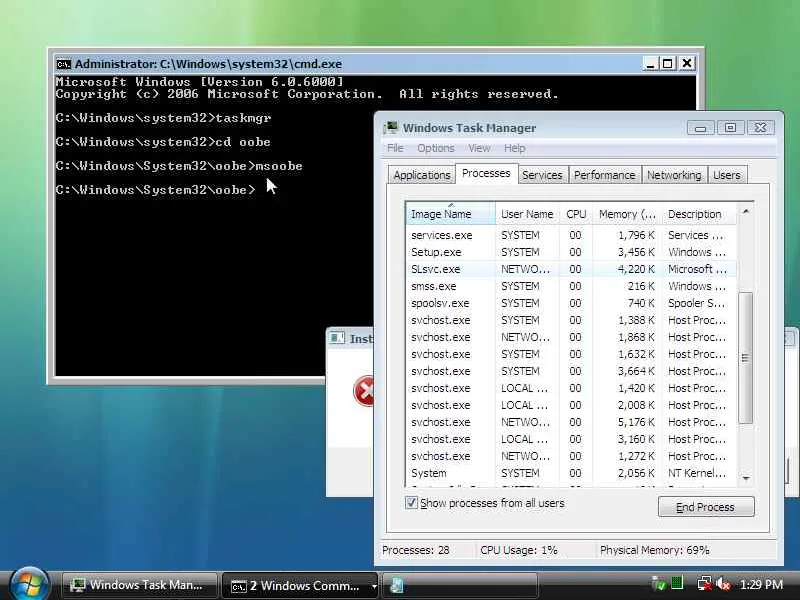Viewport: 800px width, 600px height.
Task: Open the File menu in Task Manager
Action: [395, 148]
